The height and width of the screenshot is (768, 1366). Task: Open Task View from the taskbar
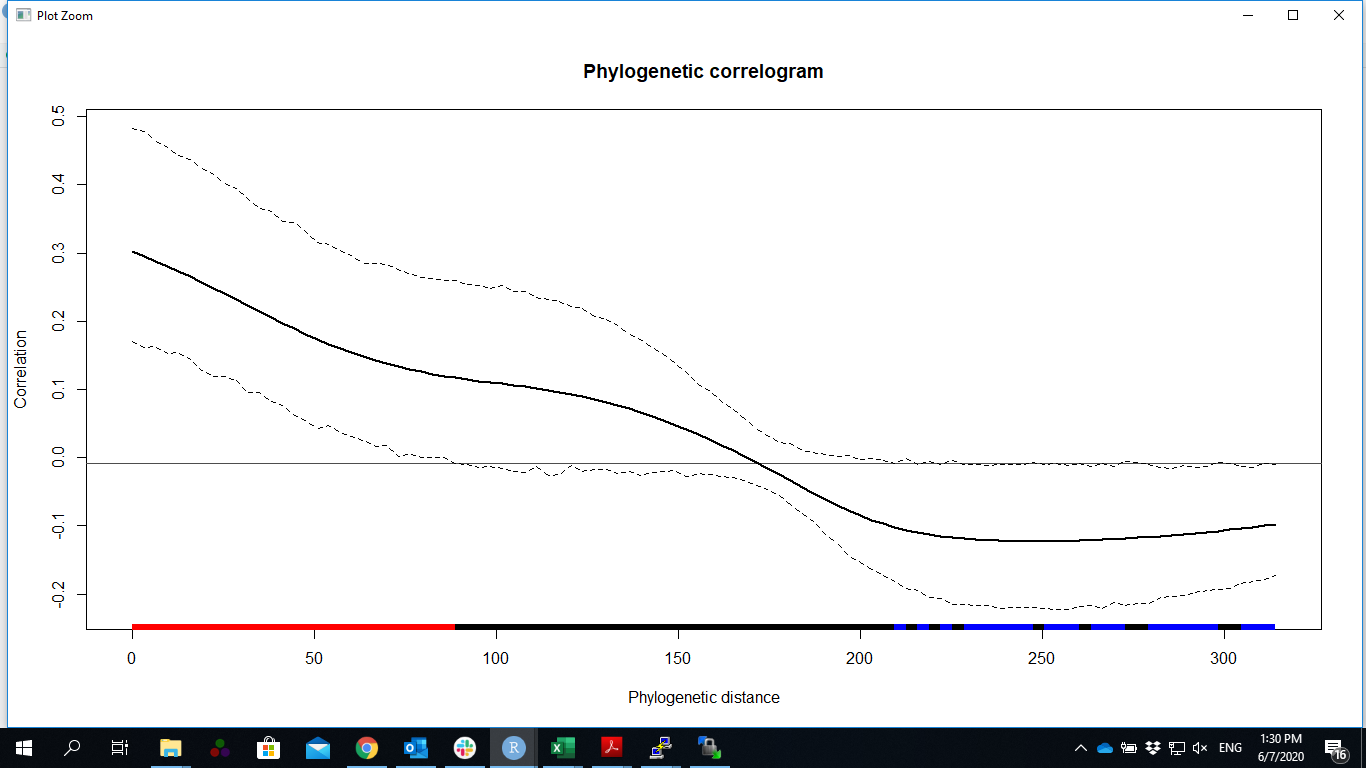click(120, 748)
